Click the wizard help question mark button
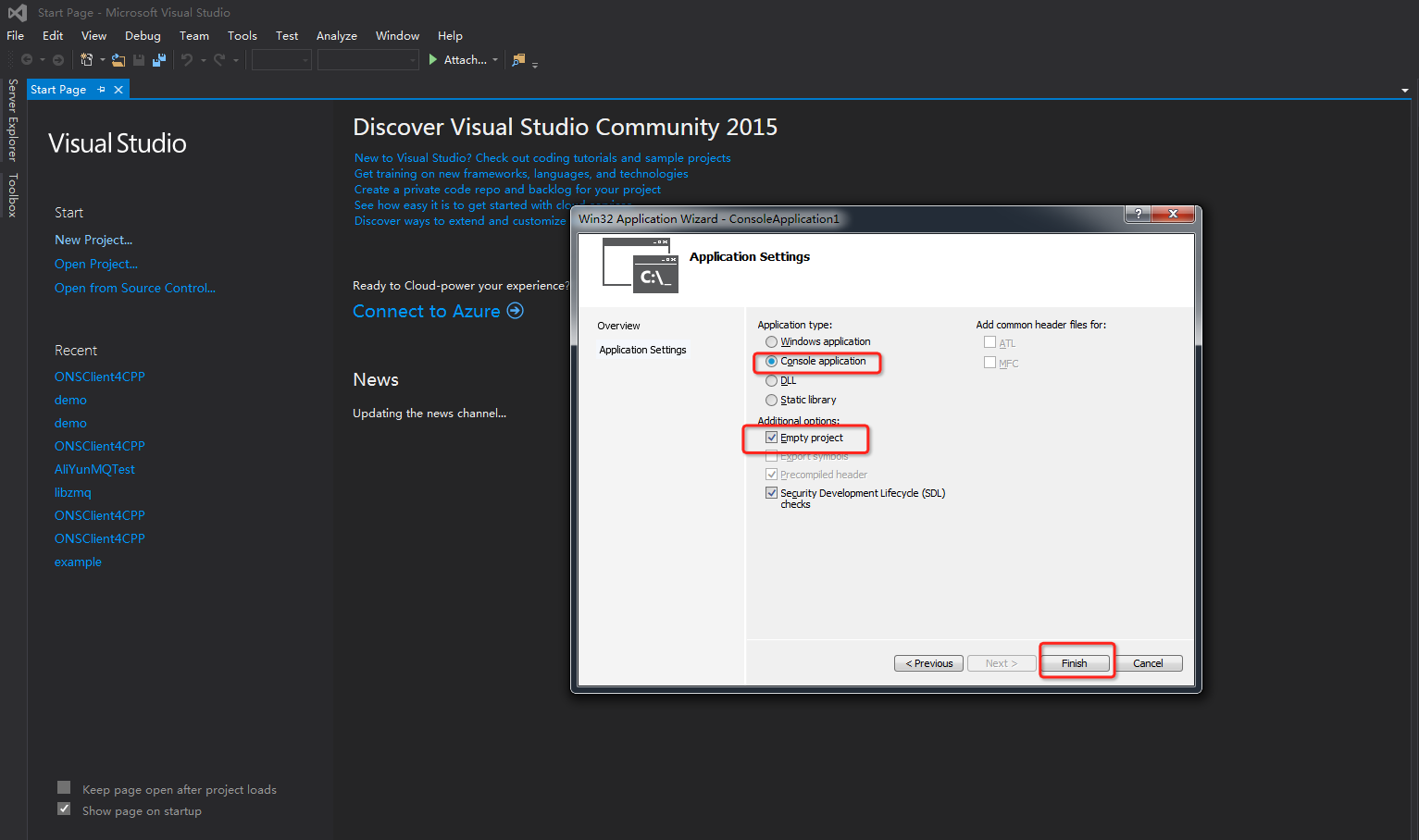This screenshot has height=840, width=1419. [1138, 214]
